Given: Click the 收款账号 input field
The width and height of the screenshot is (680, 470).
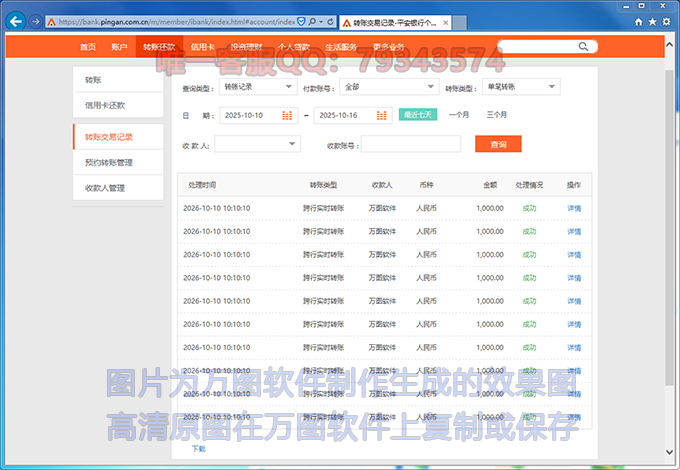Looking at the screenshot, I should (x=410, y=145).
